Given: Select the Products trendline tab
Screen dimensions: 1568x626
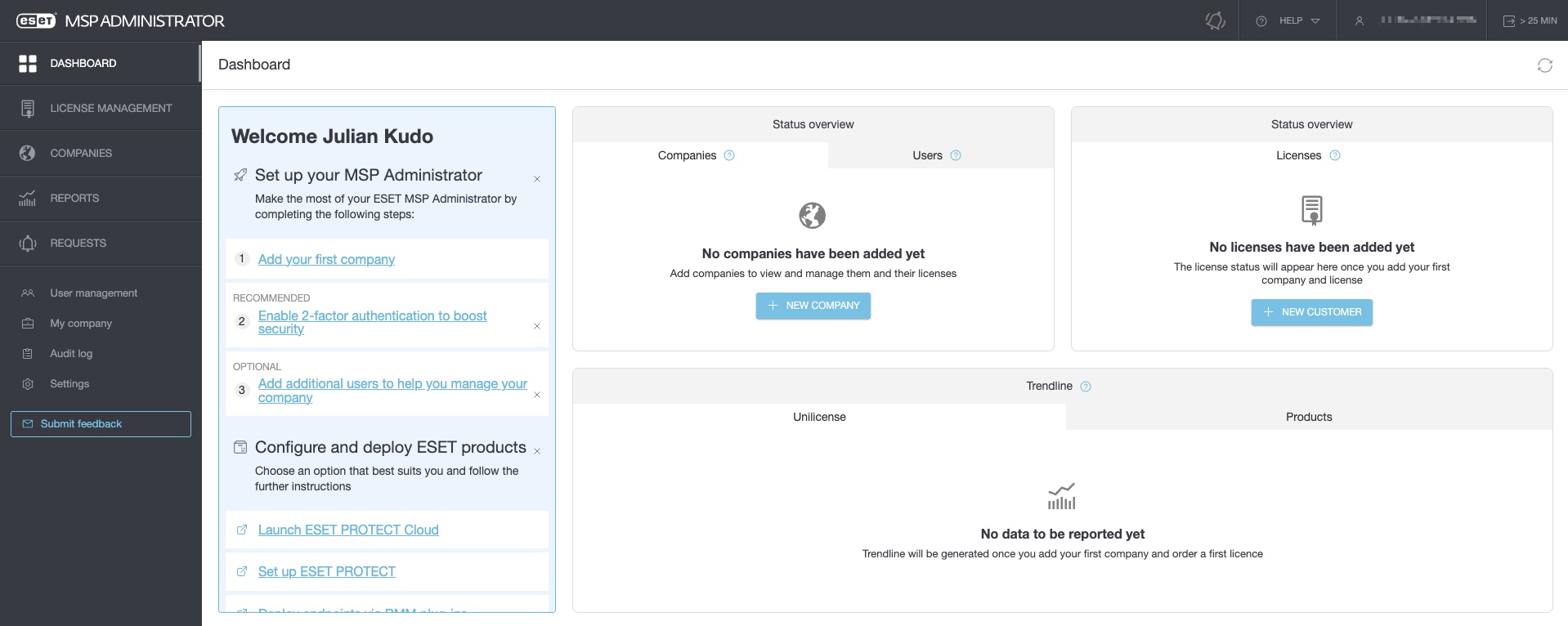Looking at the screenshot, I should pyautogui.click(x=1309, y=417).
